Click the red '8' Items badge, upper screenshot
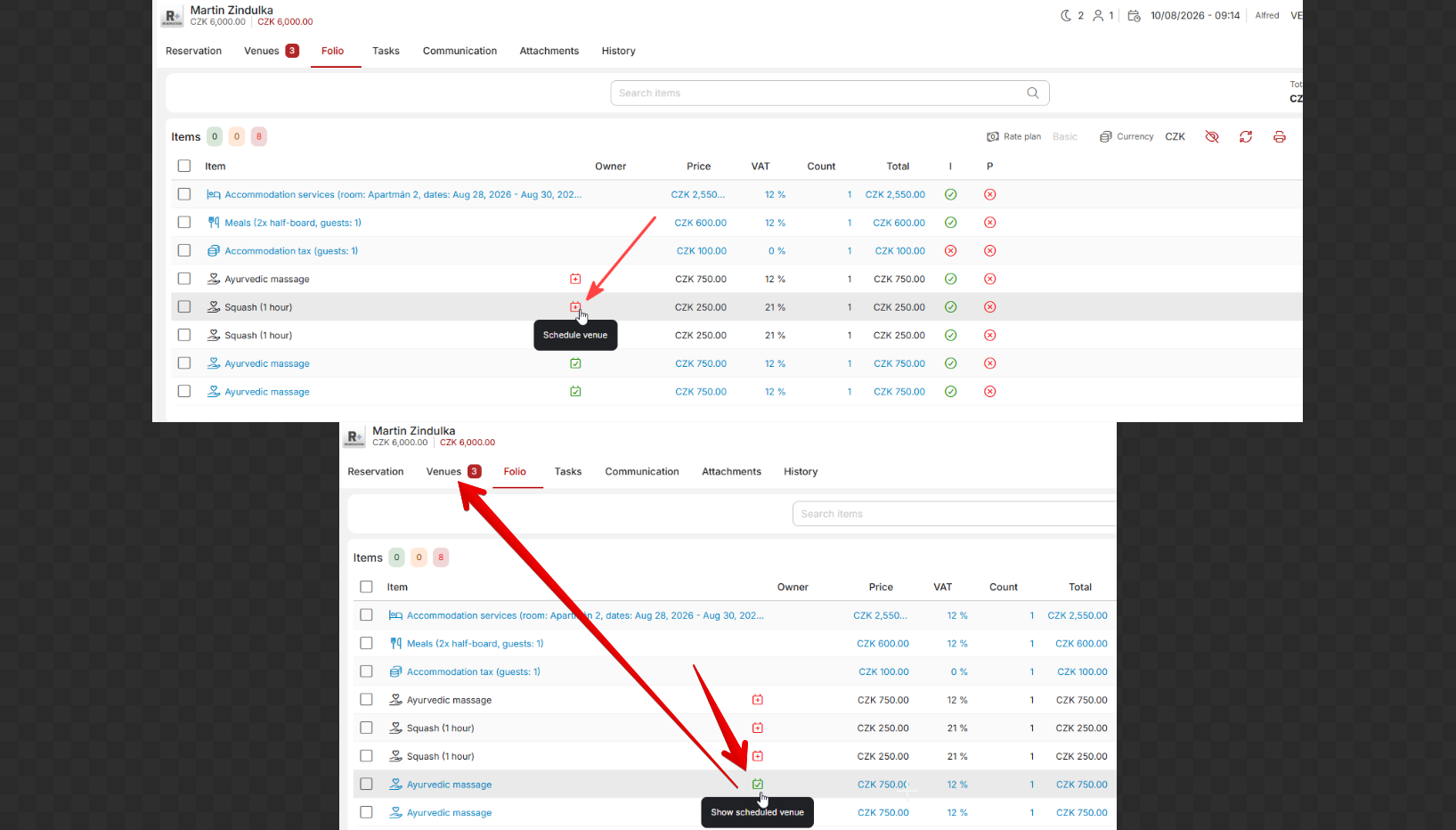1456x830 pixels. pyautogui.click(x=259, y=136)
